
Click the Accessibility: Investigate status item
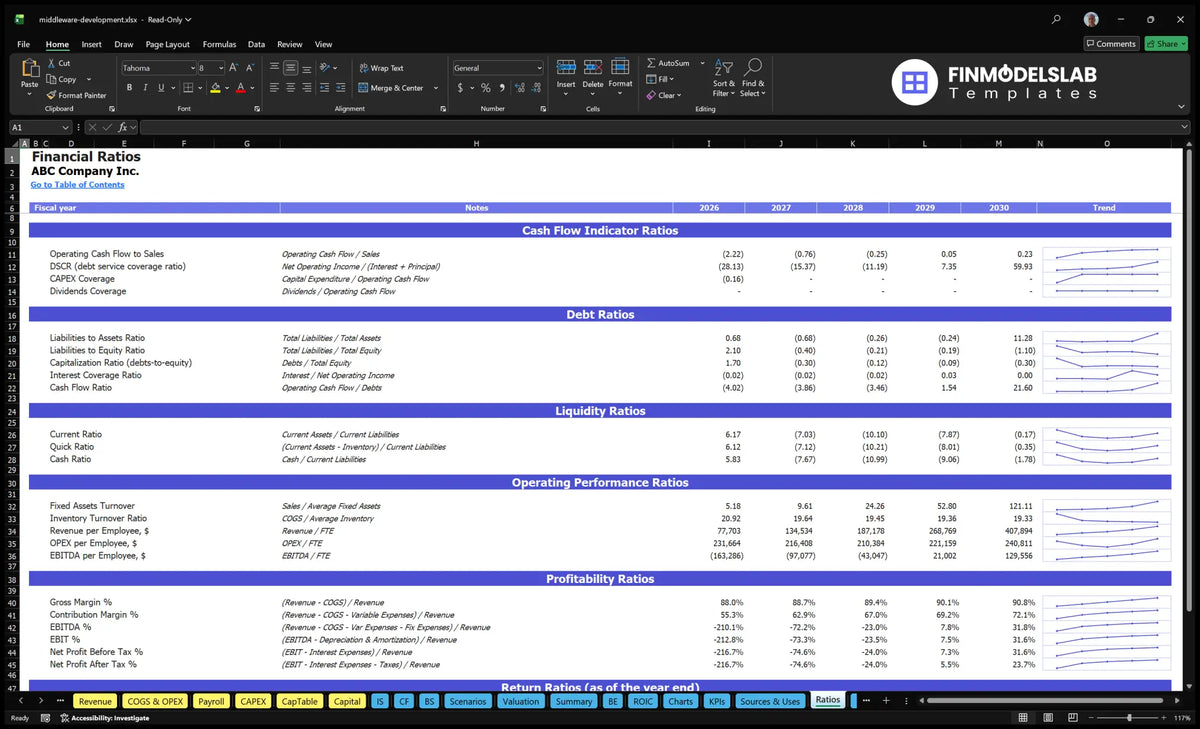tap(104, 718)
